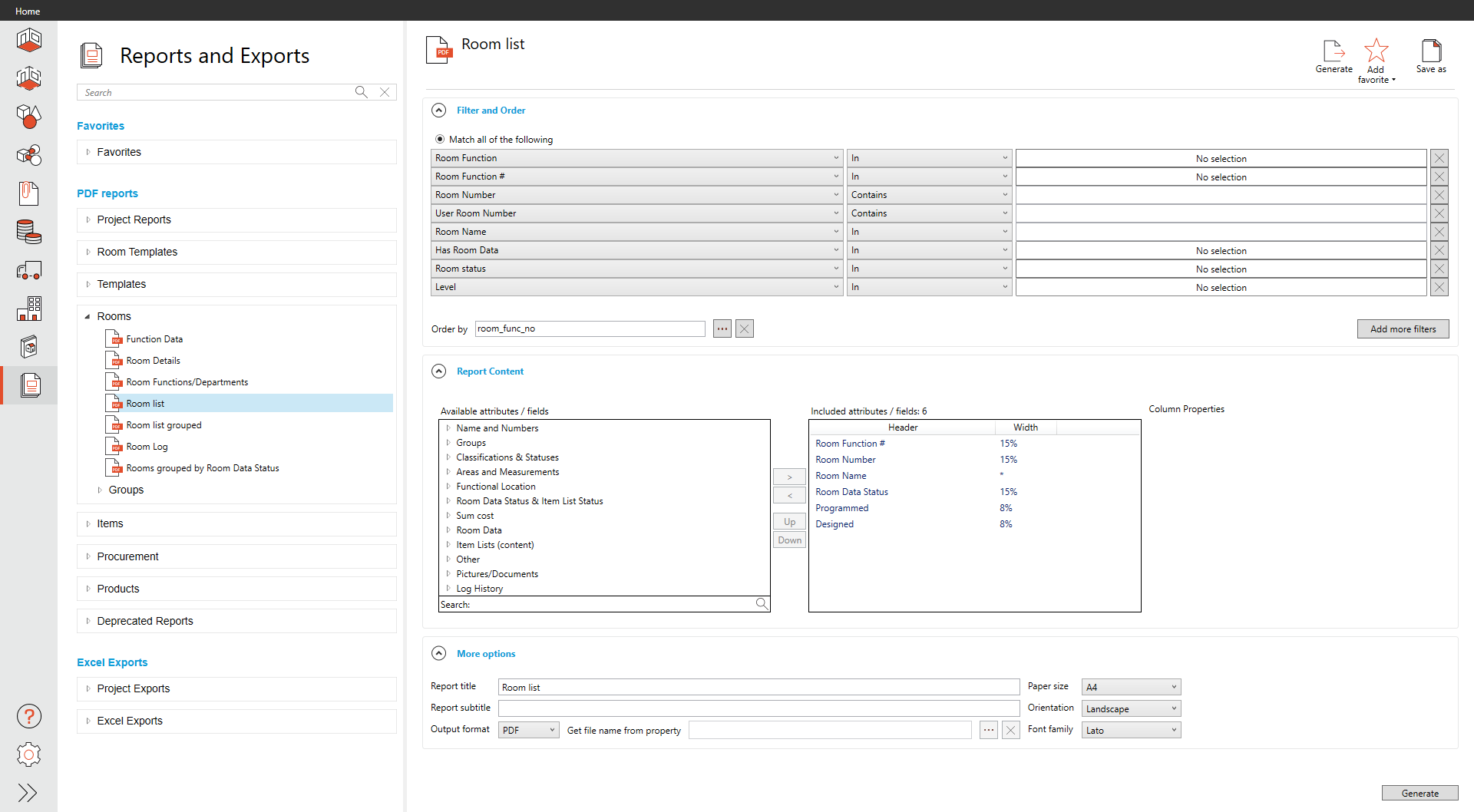Remove the Room Function filter row

click(1439, 158)
